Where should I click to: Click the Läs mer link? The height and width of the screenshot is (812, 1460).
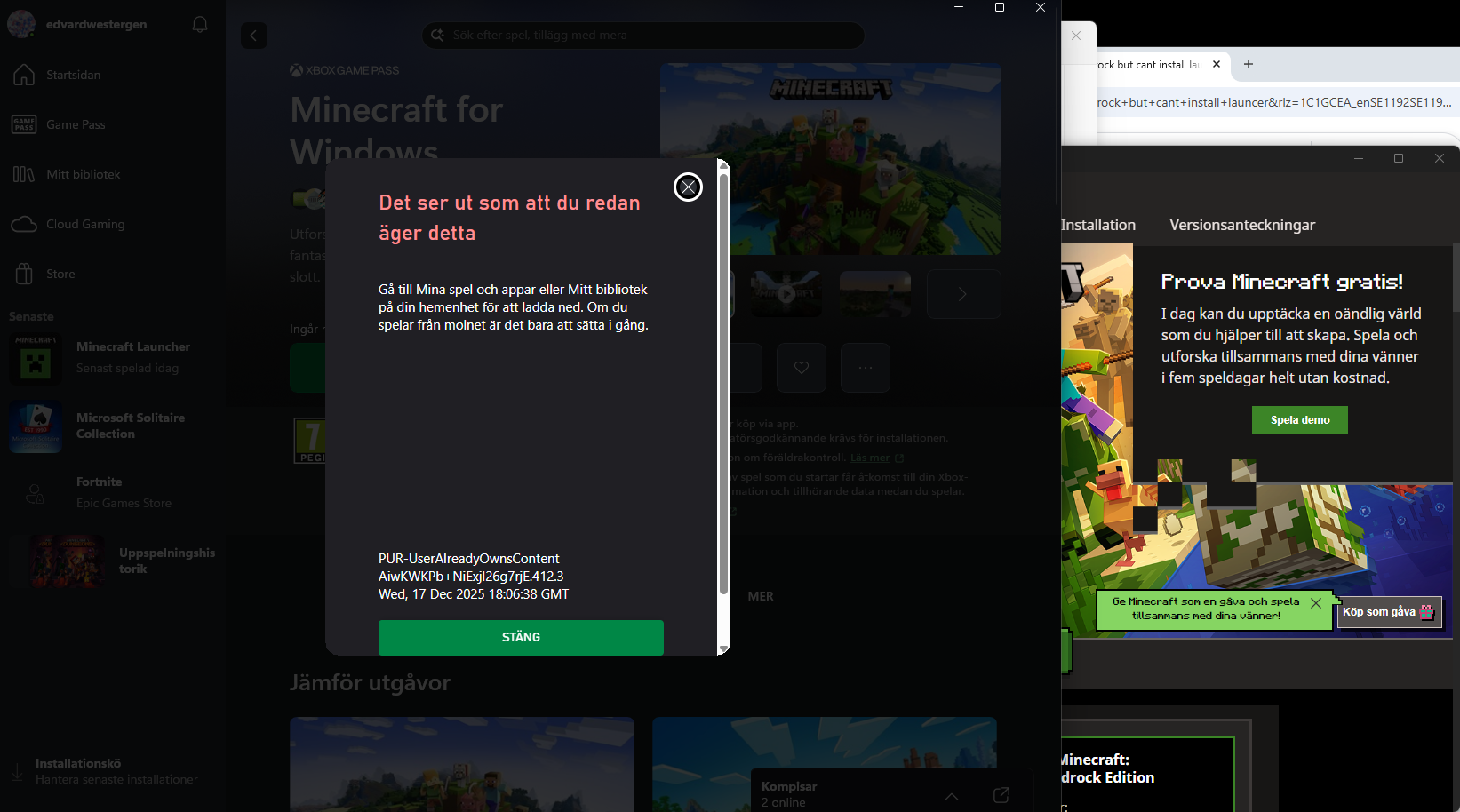870,458
